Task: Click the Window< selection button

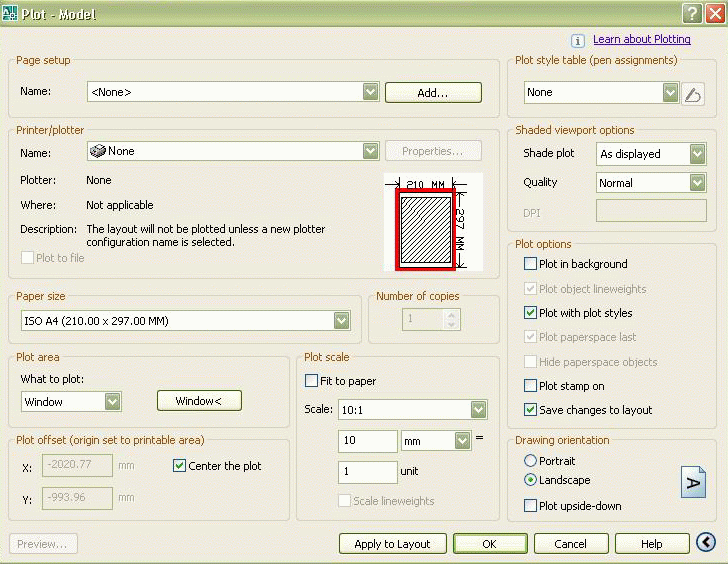Action: coord(199,401)
